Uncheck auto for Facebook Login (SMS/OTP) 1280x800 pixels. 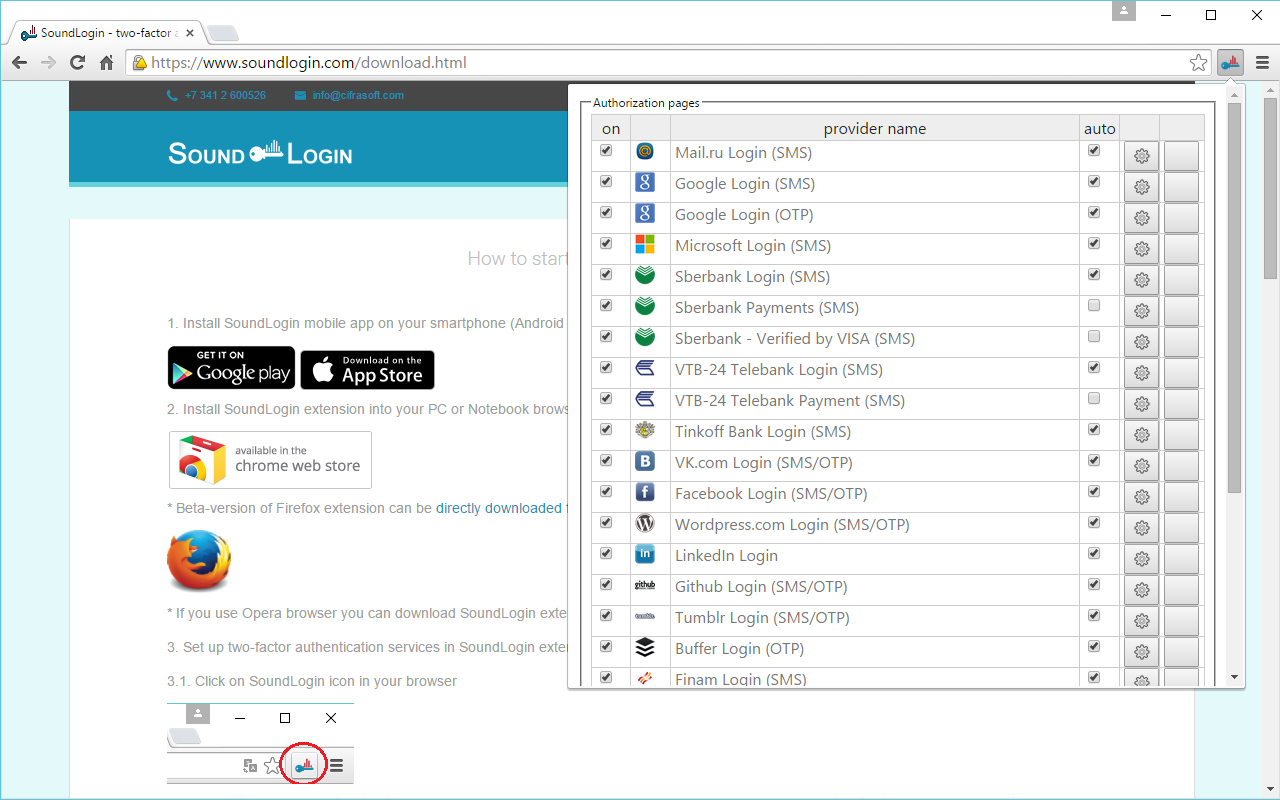[1094, 492]
